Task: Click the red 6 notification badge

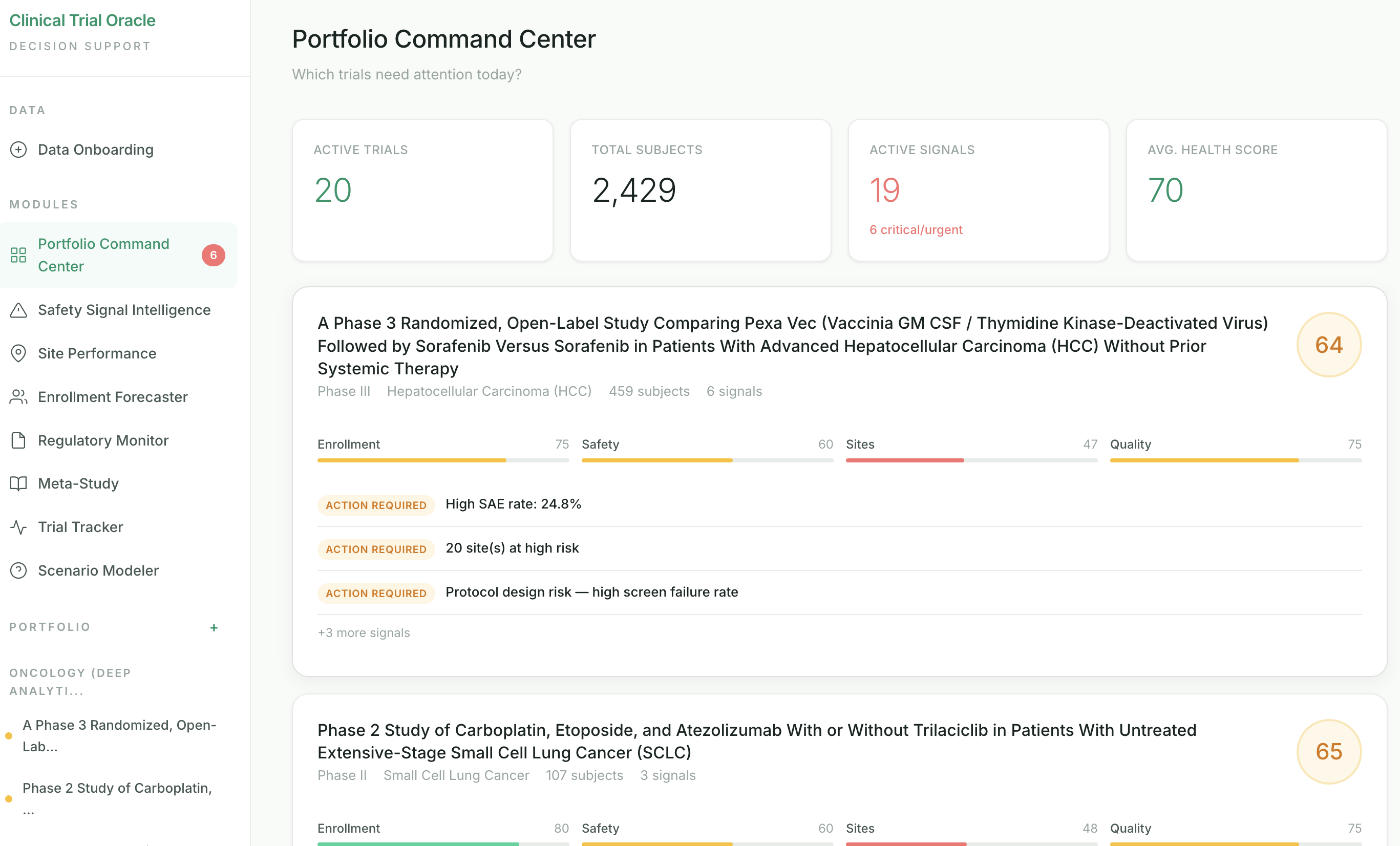Action: 213,255
